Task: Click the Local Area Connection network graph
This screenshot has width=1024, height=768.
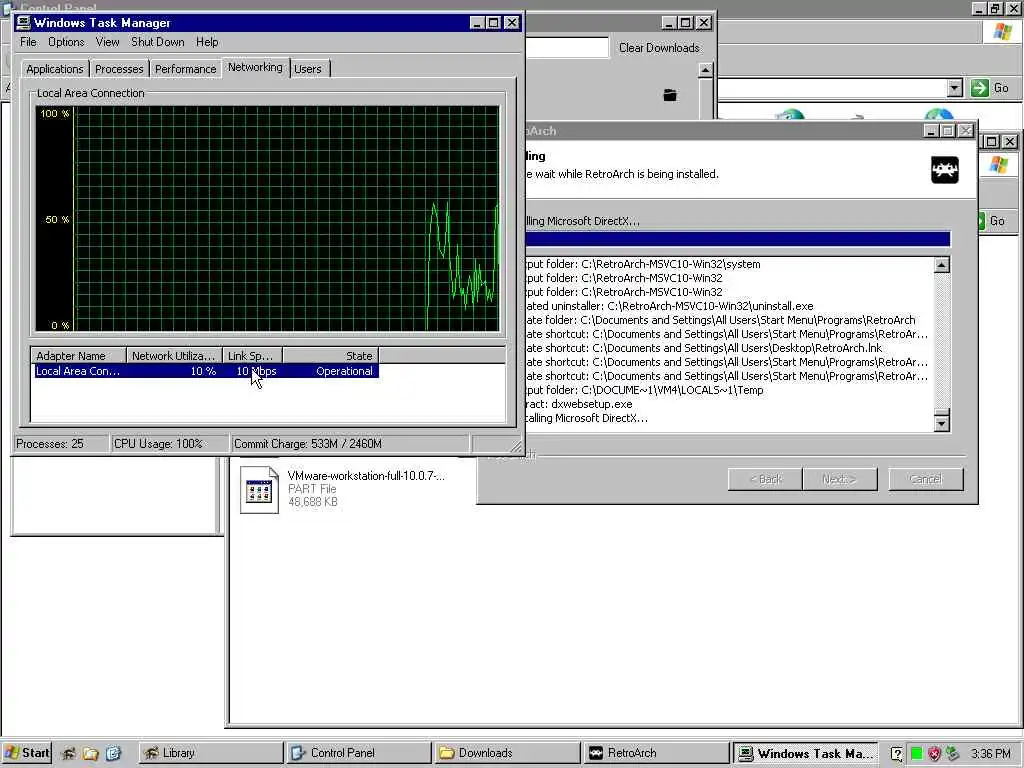Action: pyautogui.click(x=268, y=219)
